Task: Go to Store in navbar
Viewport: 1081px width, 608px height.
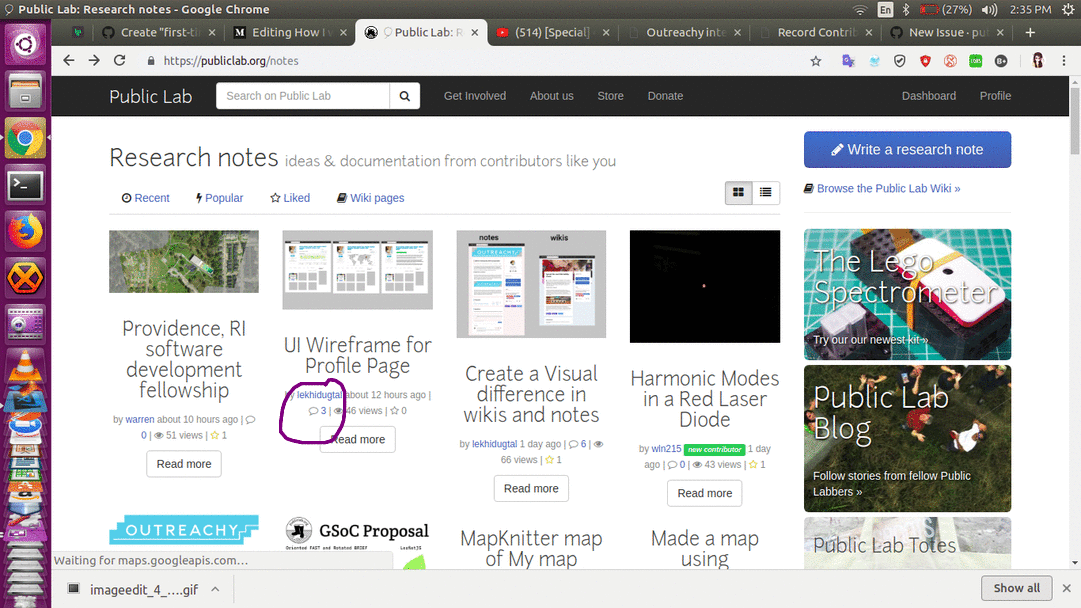Action: pyautogui.click(x=610, y=96)
